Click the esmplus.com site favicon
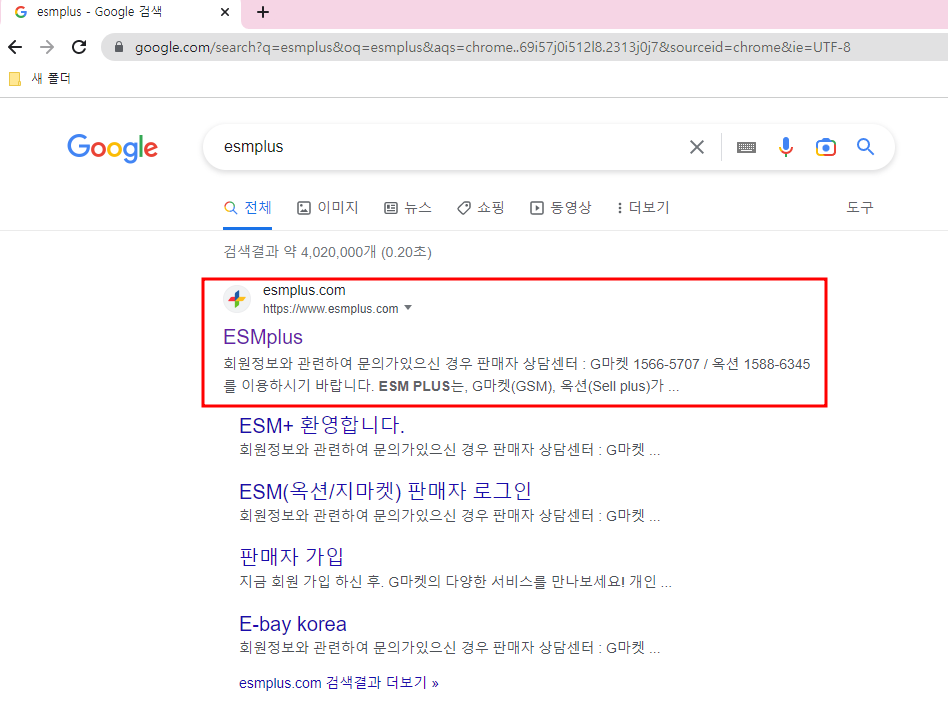Viewport: 948px width, 704px height. tap(237, 299)
